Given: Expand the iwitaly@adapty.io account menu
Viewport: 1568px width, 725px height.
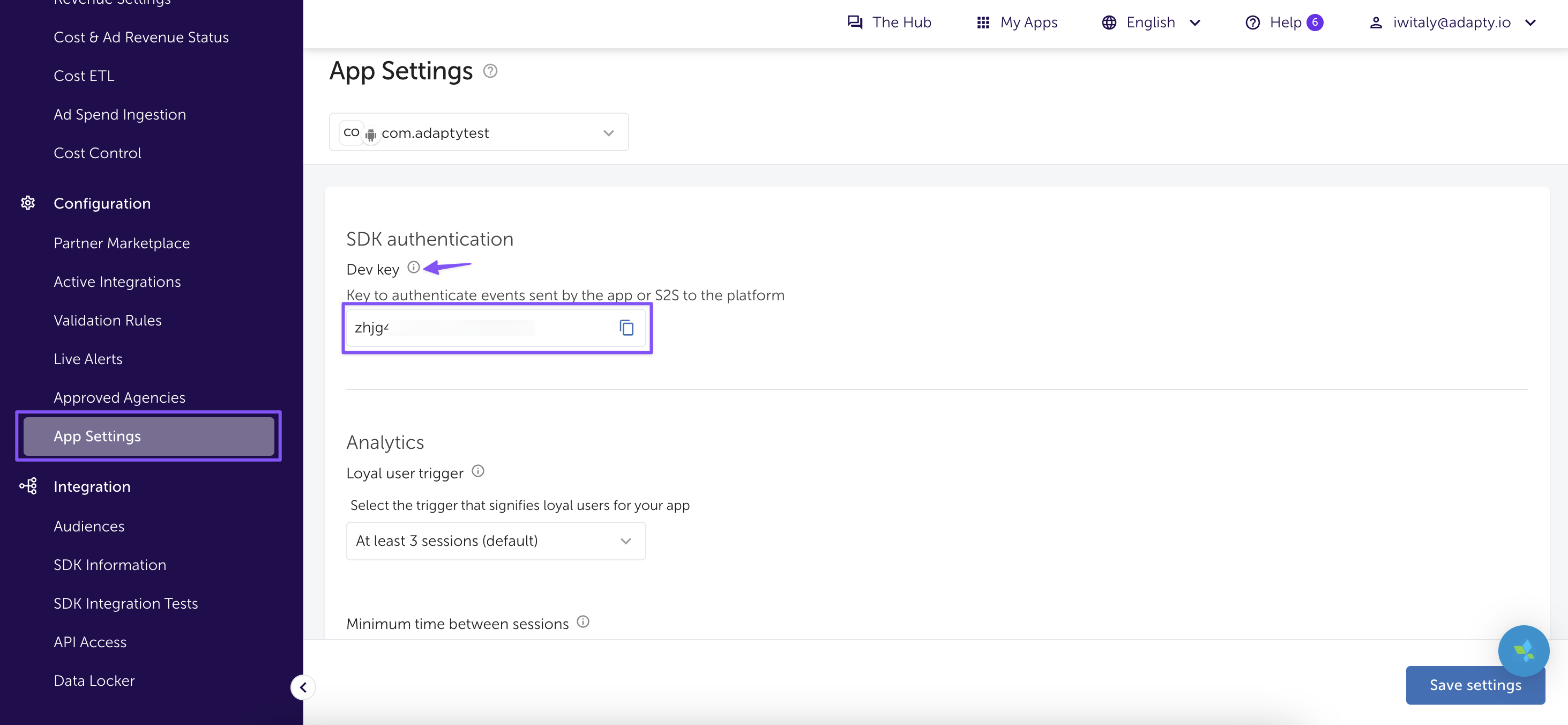Looking at the screenshot, I should pos(1453,23).
